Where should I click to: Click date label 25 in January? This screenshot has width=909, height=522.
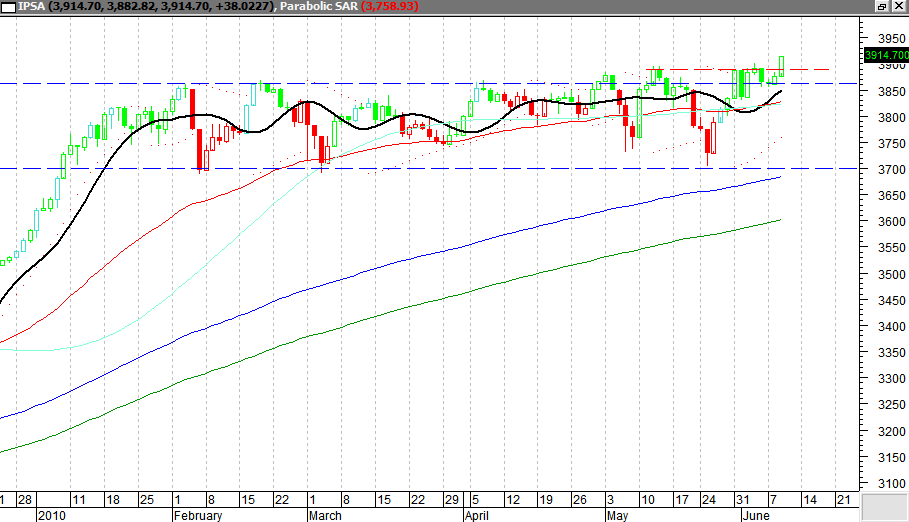[147, 500]
